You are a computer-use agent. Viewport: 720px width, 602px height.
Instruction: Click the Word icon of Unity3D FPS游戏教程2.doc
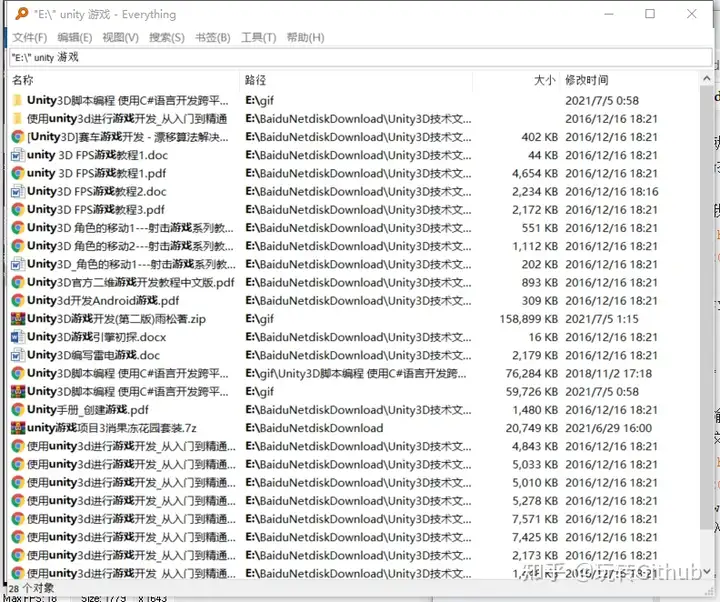point(17,191)
